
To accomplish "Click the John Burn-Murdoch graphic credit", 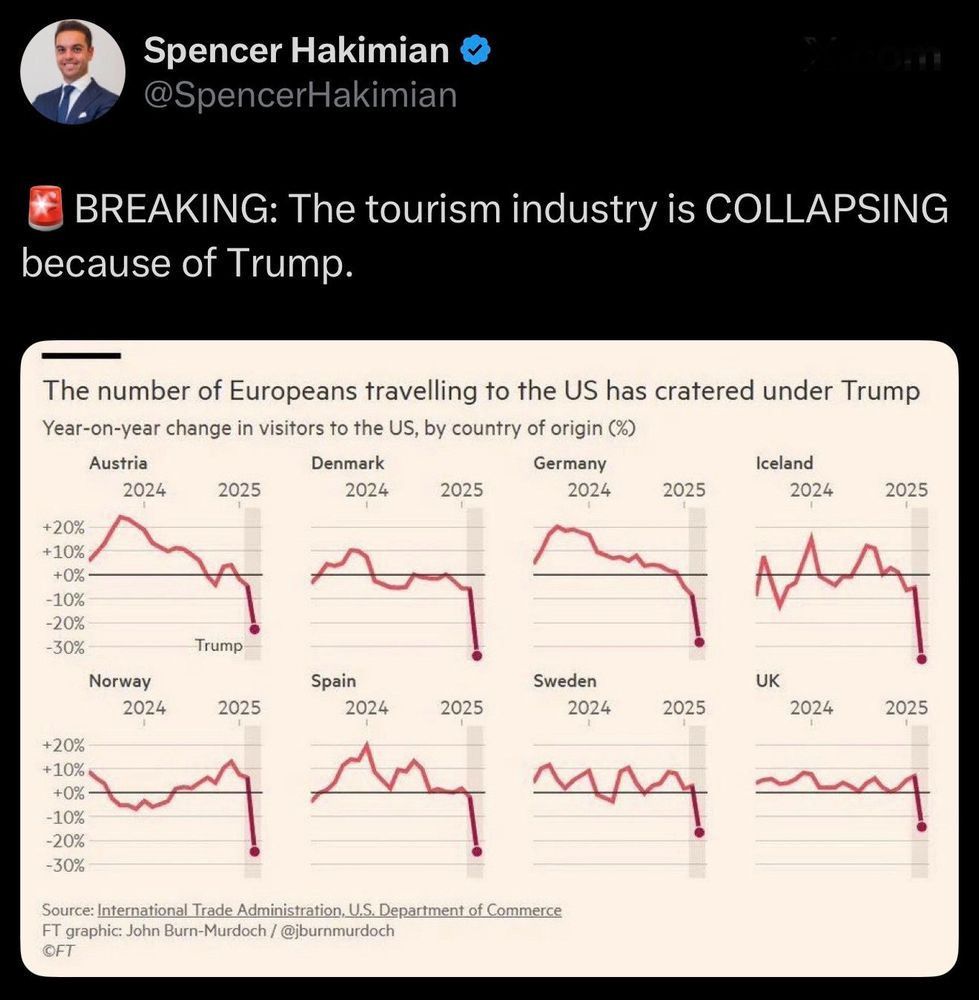I will coord(218,930).
